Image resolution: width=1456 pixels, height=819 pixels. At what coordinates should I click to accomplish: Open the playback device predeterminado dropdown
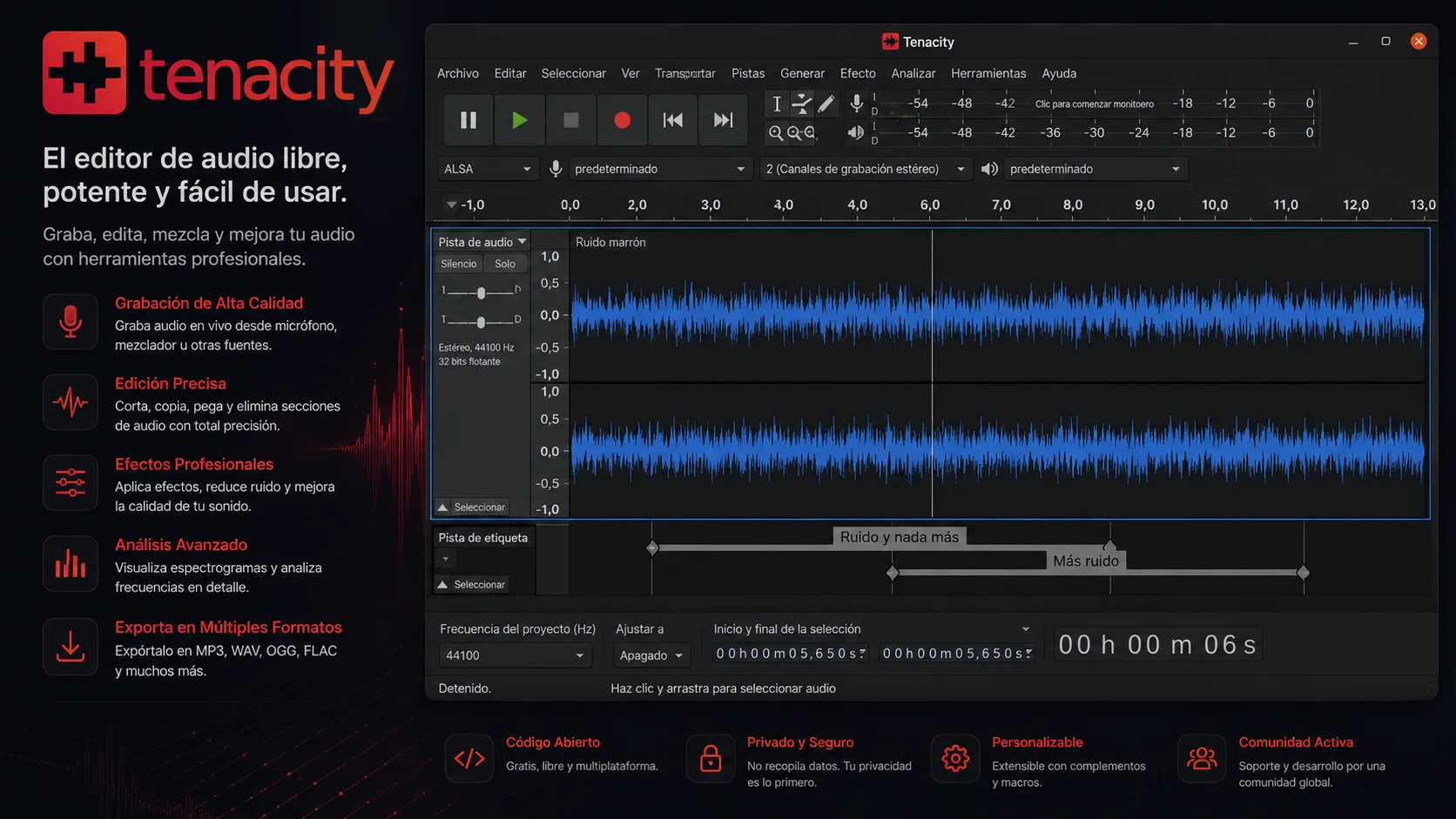(1095, 169)
